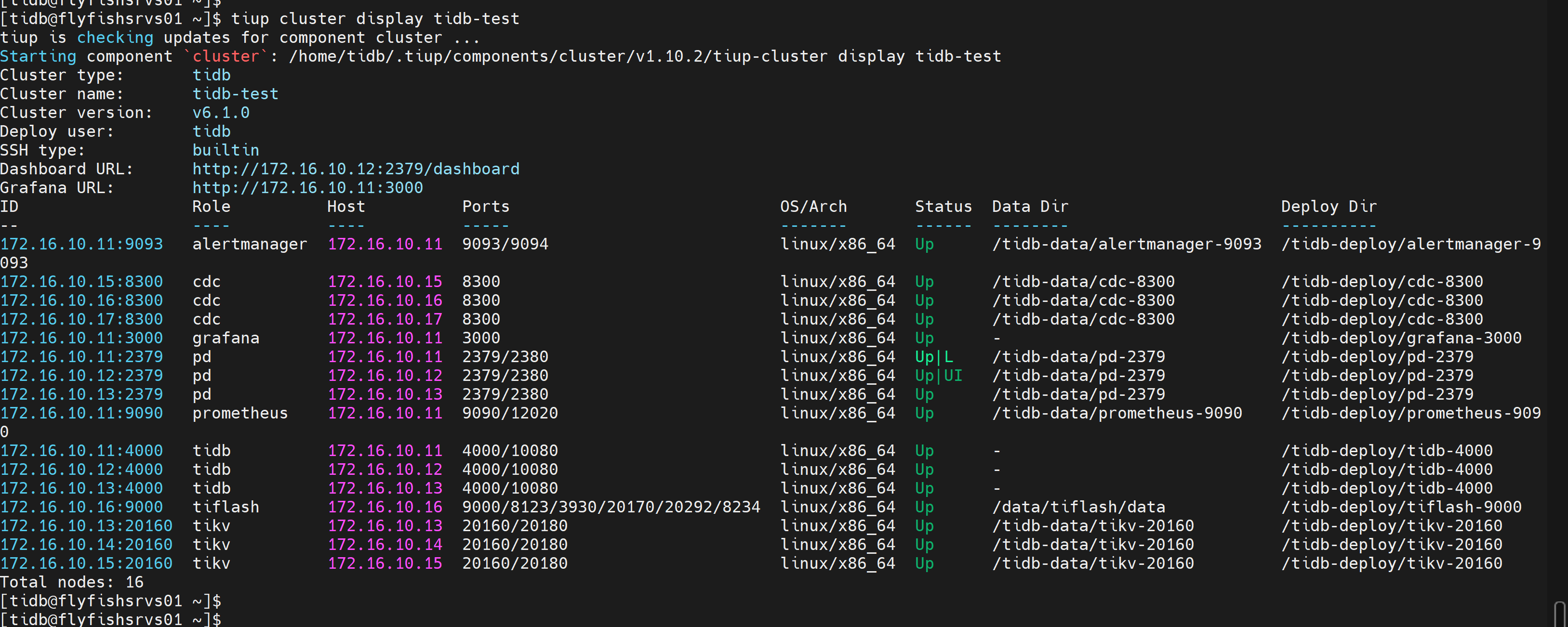Click the Up|L status of pd leader

point(934,357)
